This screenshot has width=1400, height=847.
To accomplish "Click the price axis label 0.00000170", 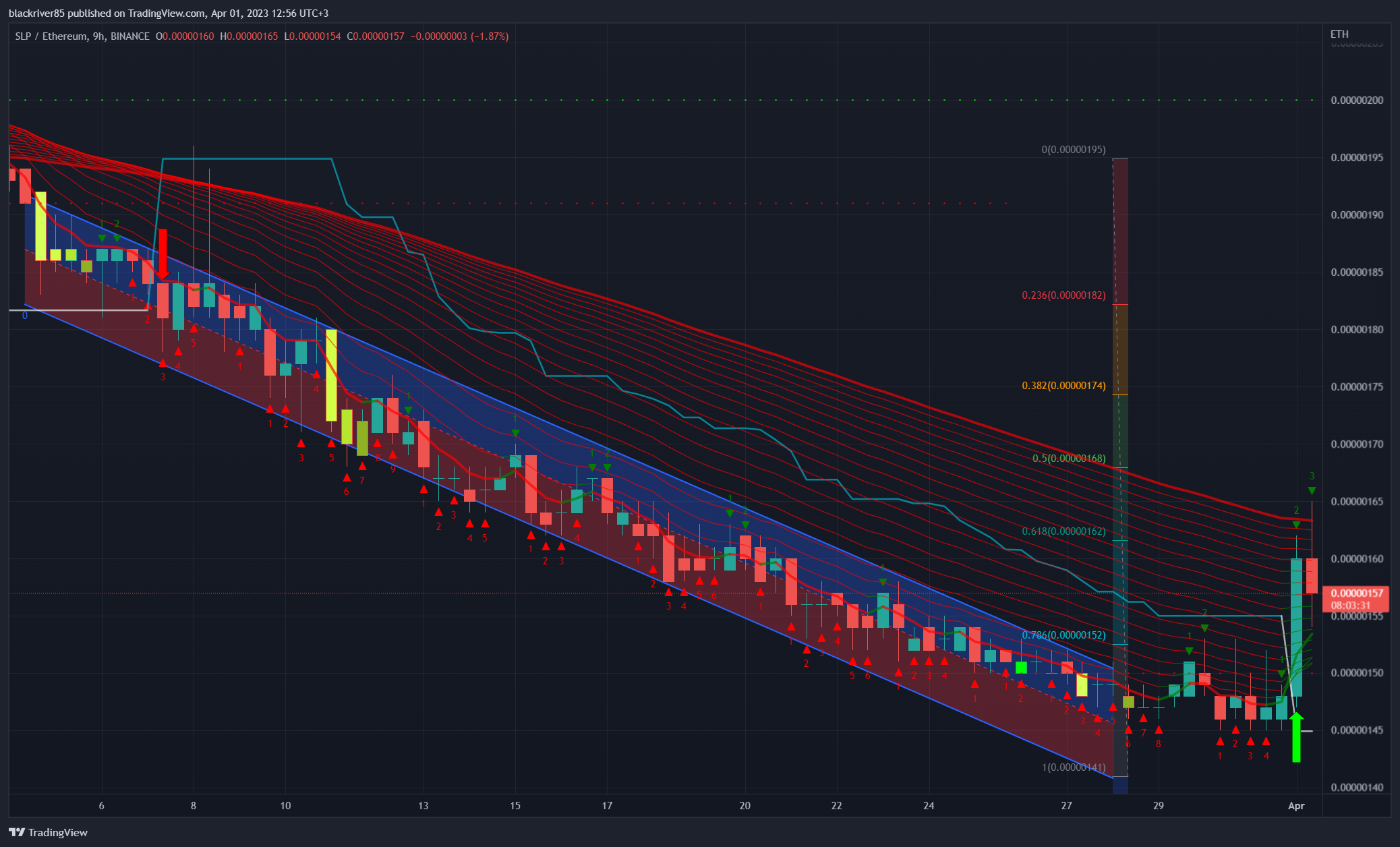I will pyautogui.click(x=1357, y=444).
